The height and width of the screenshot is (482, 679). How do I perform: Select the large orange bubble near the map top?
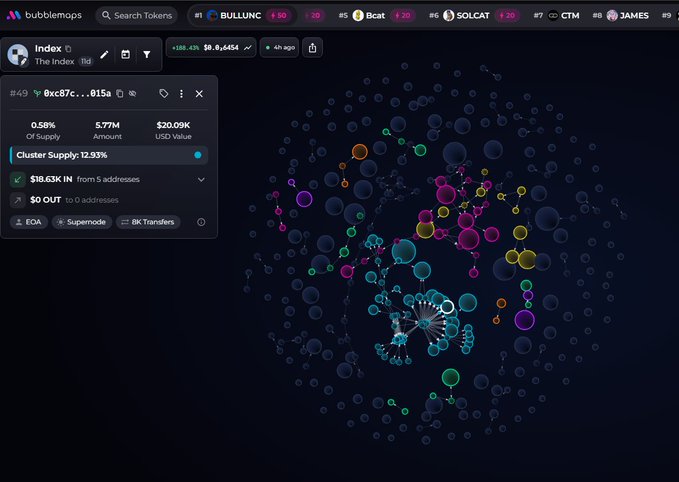point(359,152)
